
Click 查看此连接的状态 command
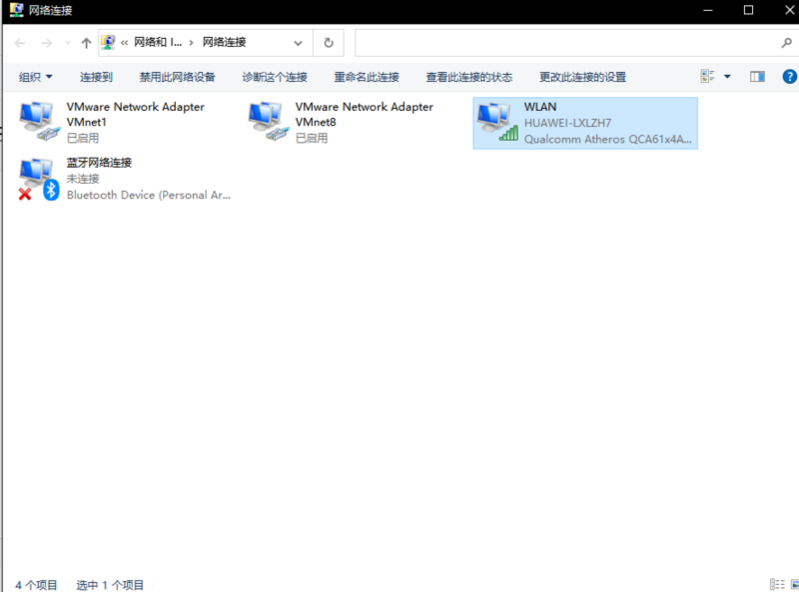pos(469,77)
